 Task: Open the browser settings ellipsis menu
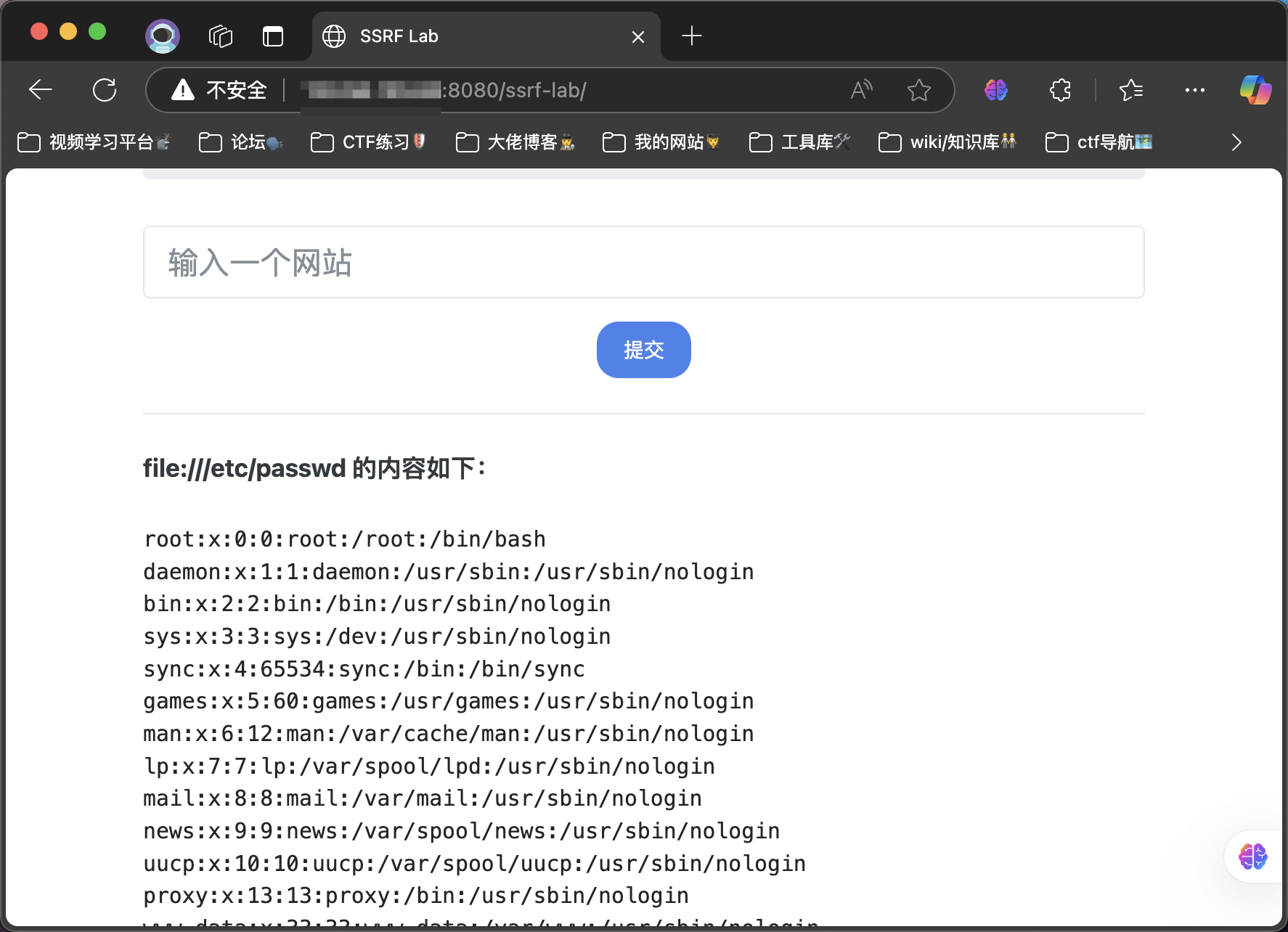pyautogui.click(x=1194, y=89)
